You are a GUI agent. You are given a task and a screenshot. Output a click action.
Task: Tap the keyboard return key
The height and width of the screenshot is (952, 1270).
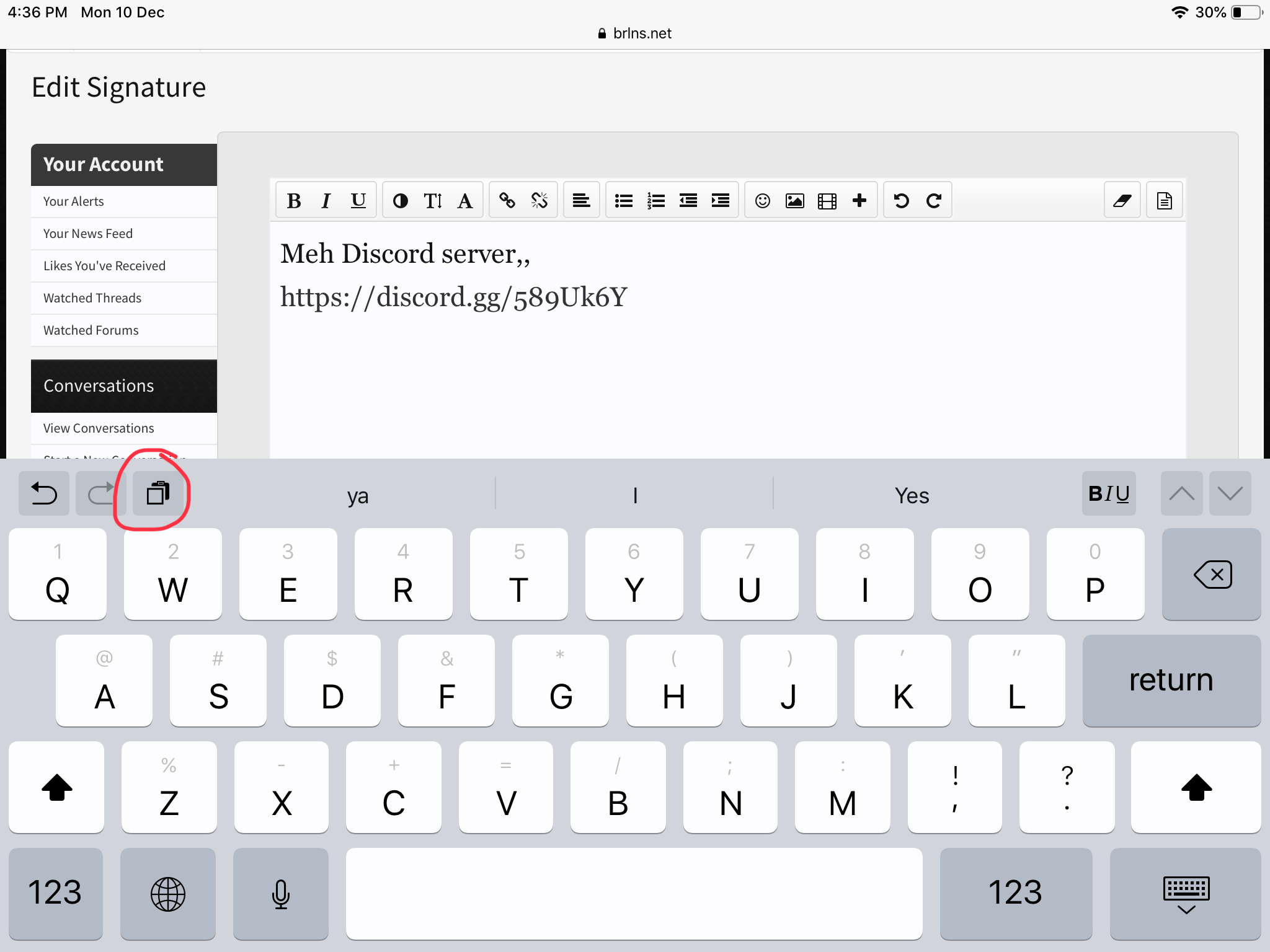1171,680
